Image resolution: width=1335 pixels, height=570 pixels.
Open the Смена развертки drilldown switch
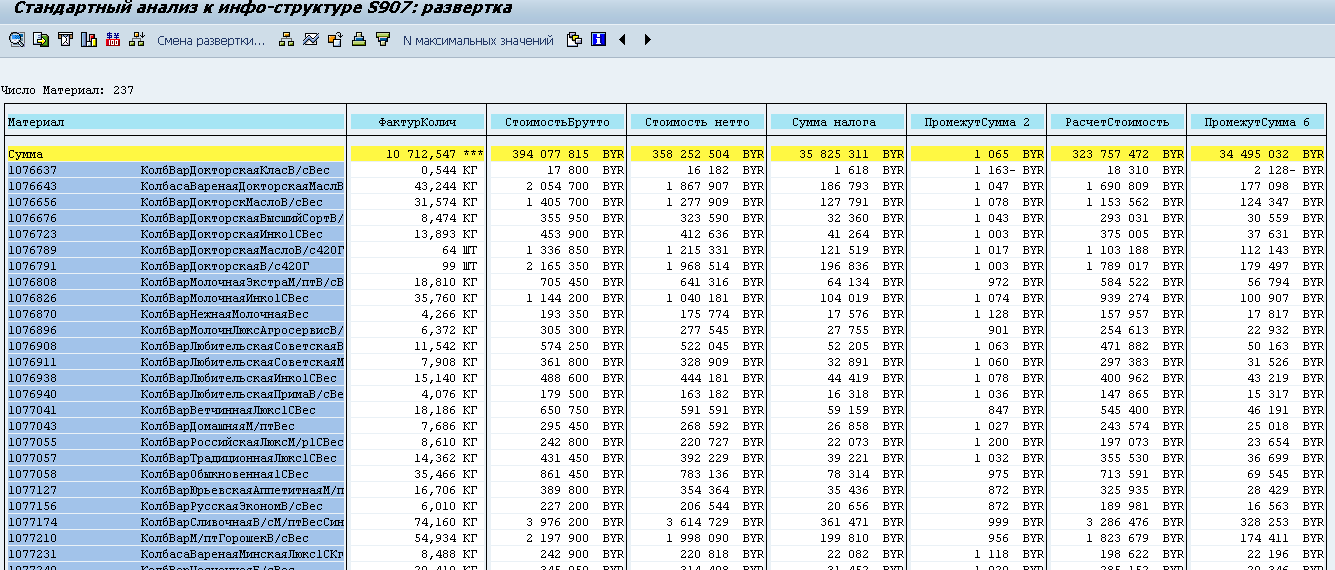[211, 41]
